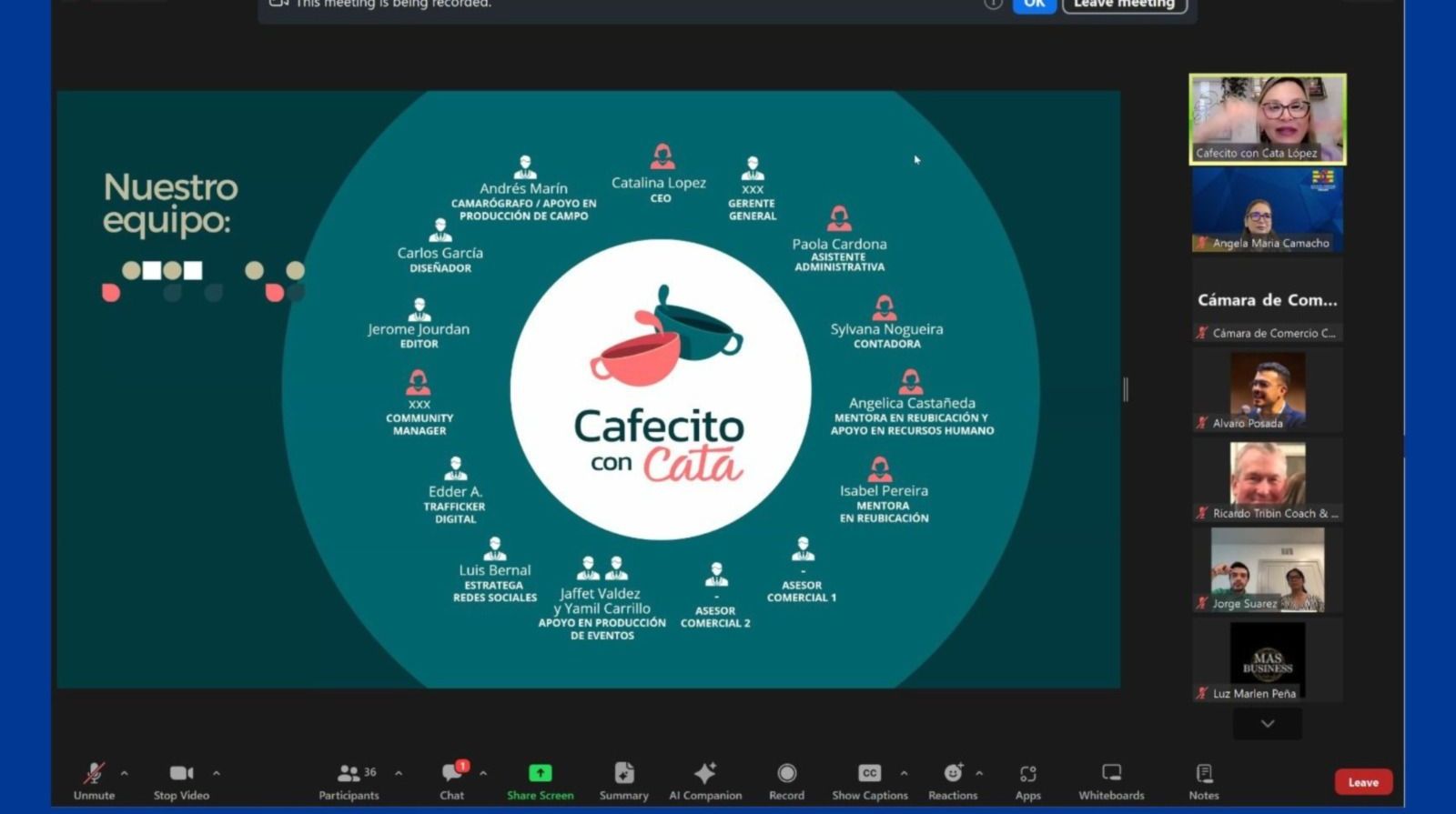Show Captions with the CC icon
Image resolution: width=1456 pixels, height=814 pixels.
click(x=870, y=772)
